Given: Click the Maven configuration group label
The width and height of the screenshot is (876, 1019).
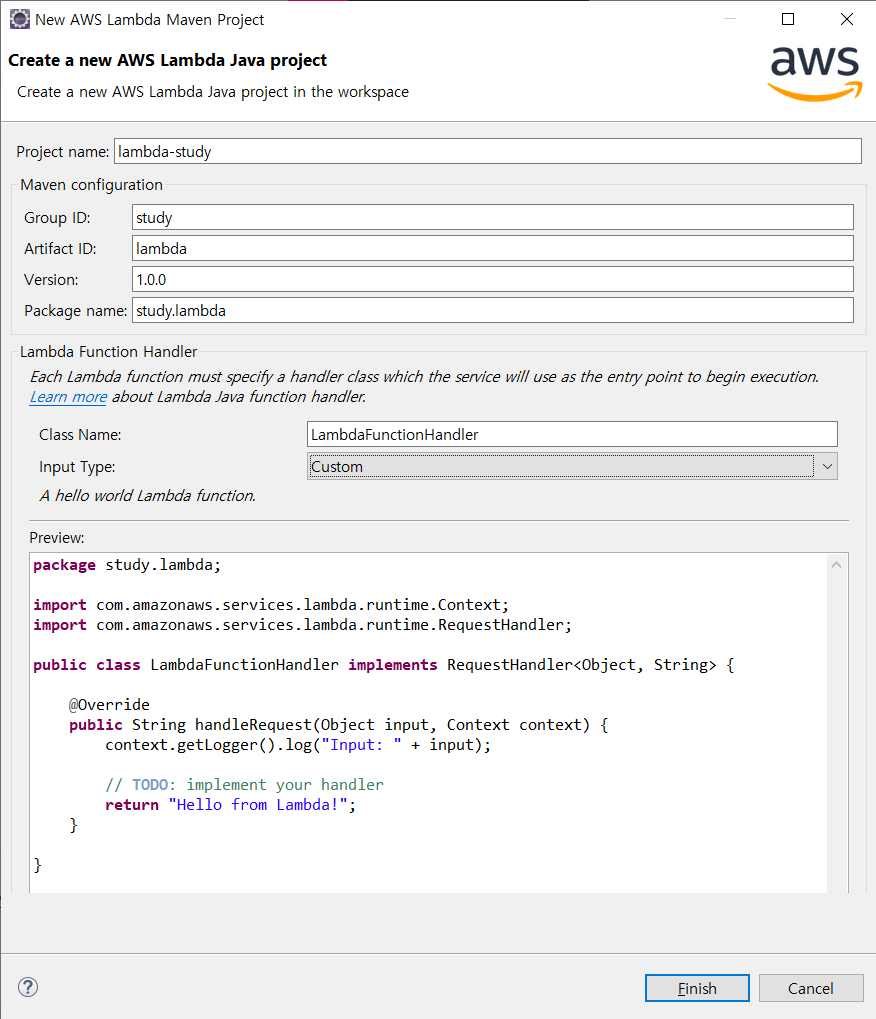Looking at the screenshot, I should coord(92,185).
